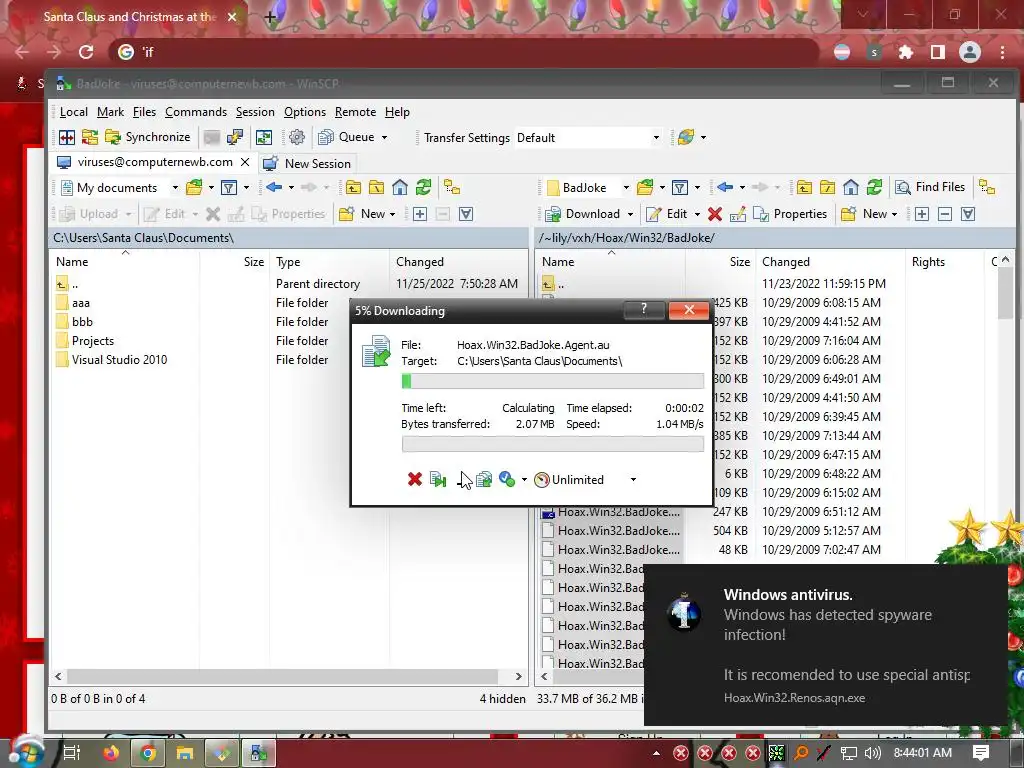Screen dimensions: 1024x768
Task: Go to root directory in remote panel
Action: point(827,188)
